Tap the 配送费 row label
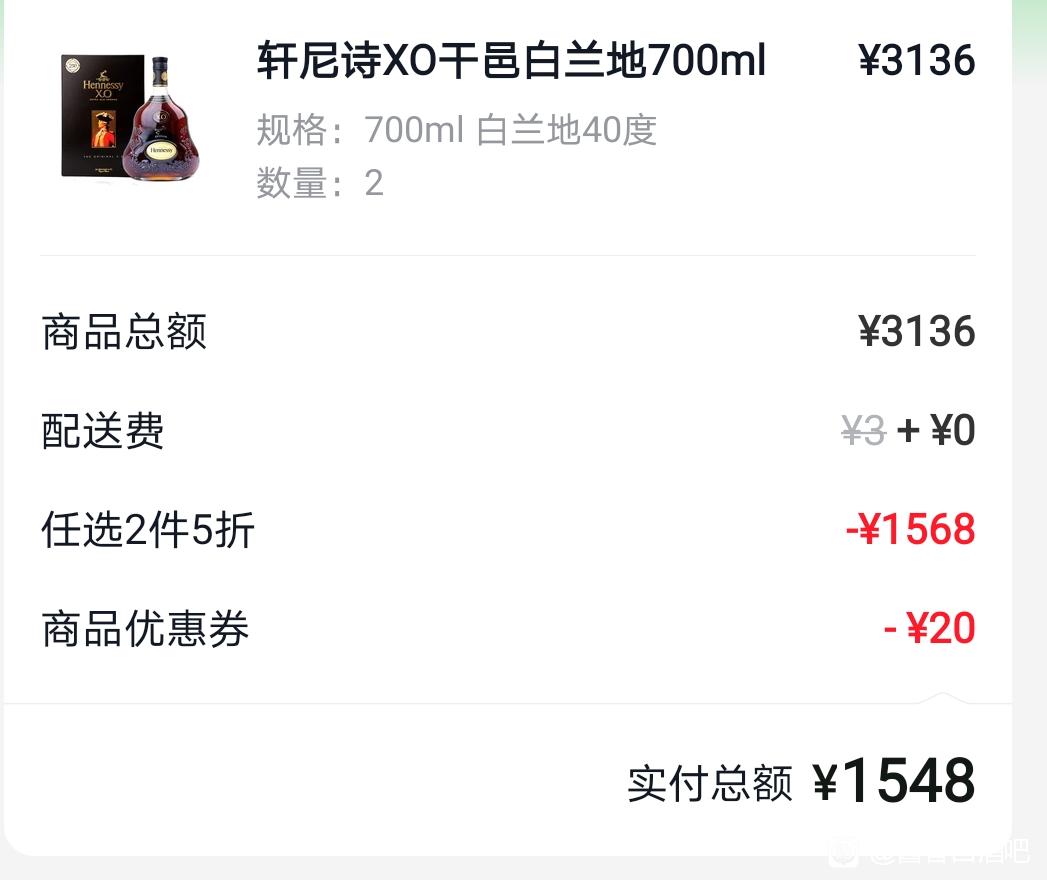 coord(103,430)
